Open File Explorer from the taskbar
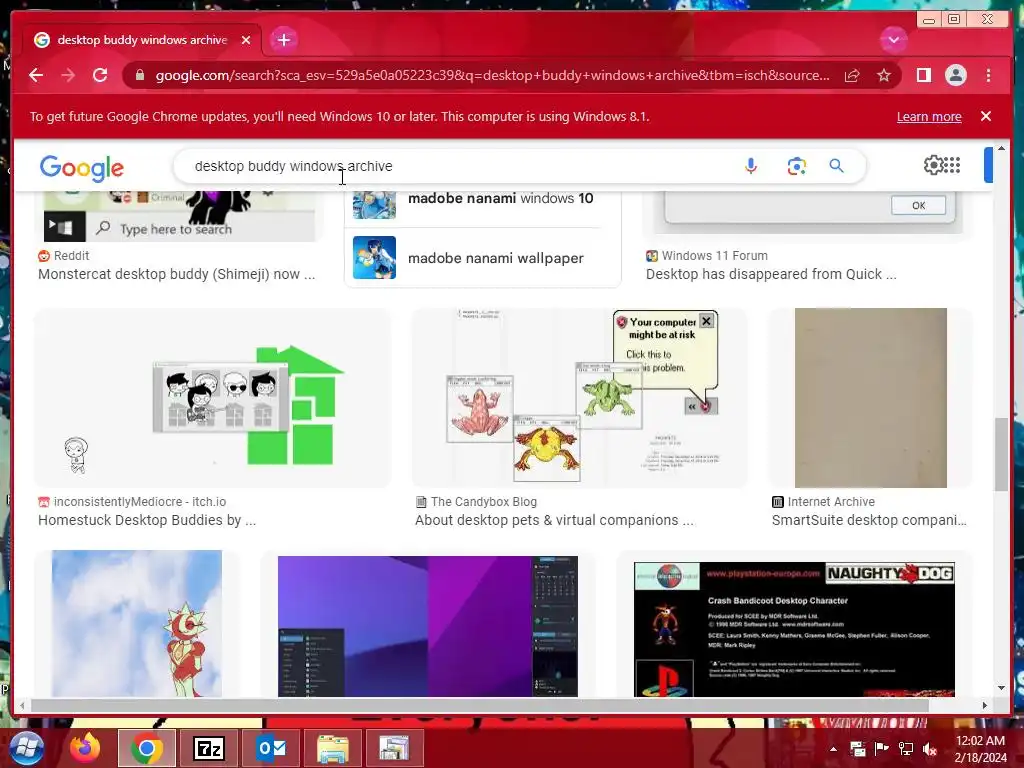1024x768 pixels. pos(332,748)
